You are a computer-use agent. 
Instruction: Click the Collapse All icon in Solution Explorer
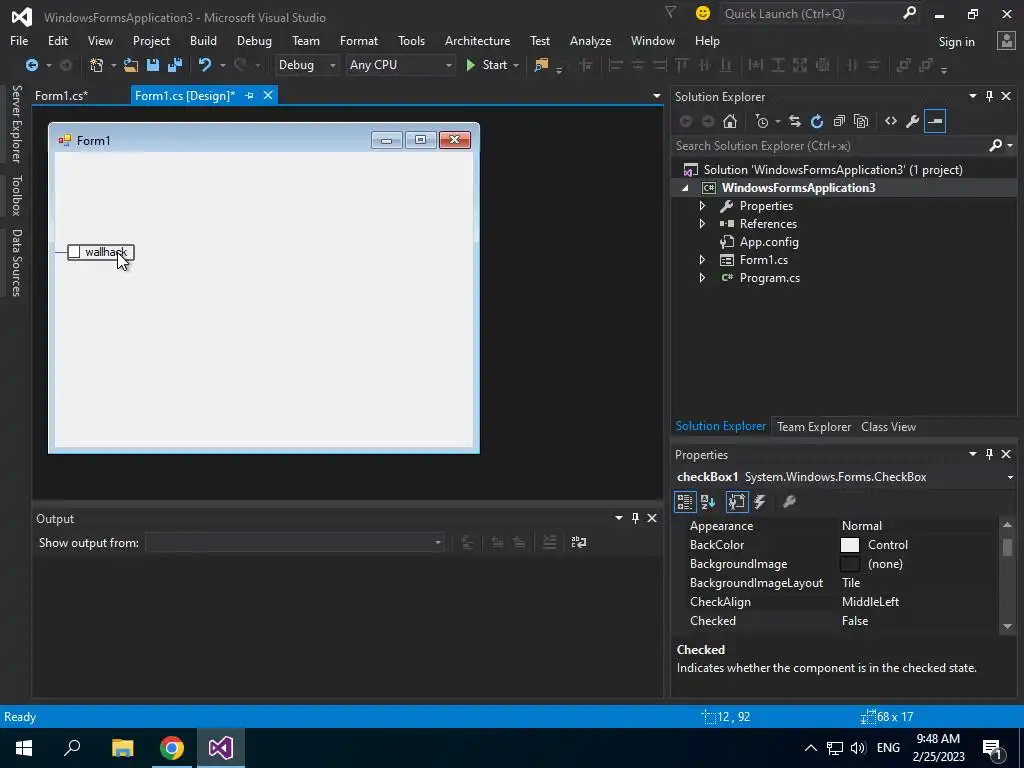[x=839, y=121]
